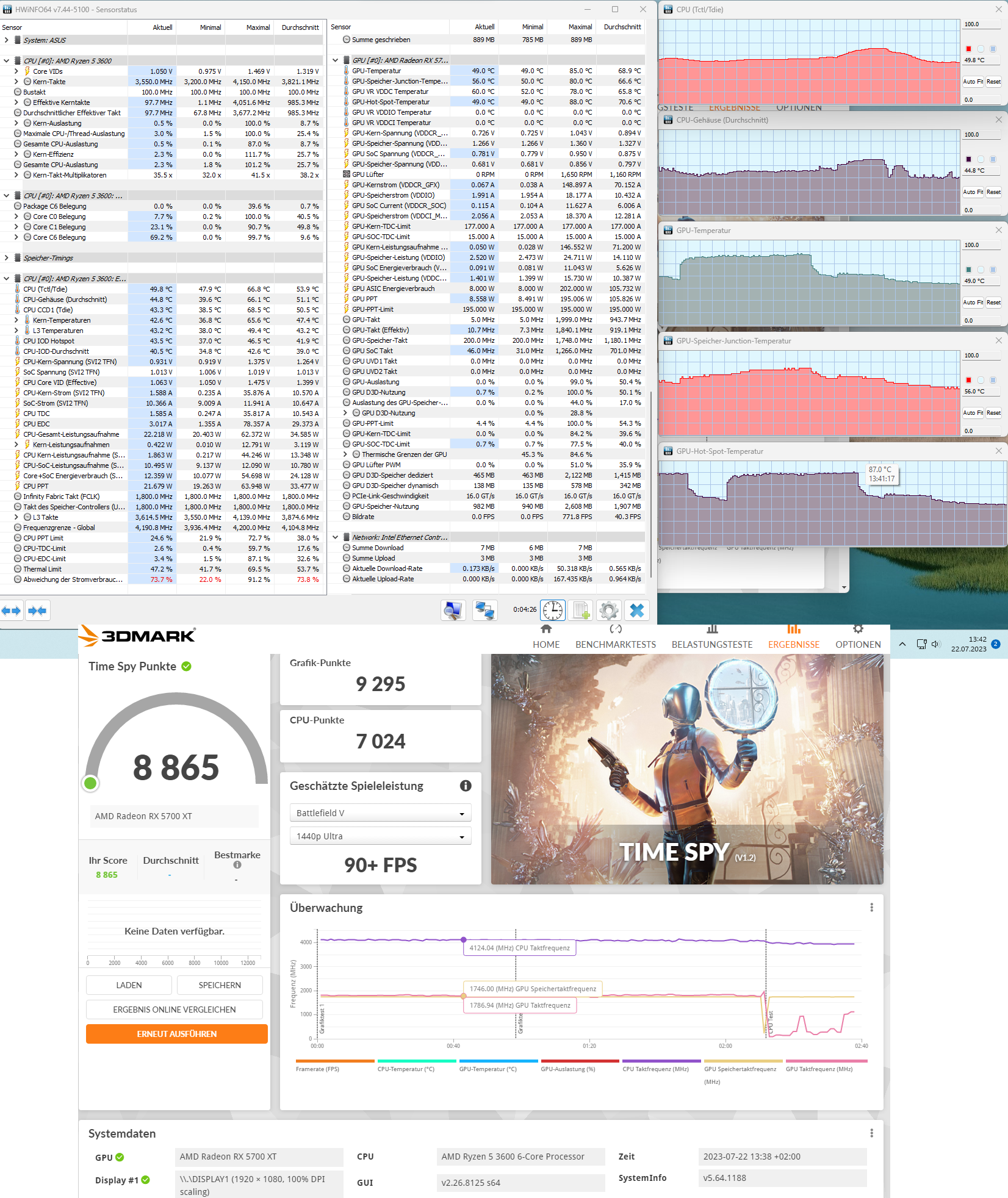Screen dimensions: 1008x1198
Task: Go to the HOME tab in 3DMark
Action: pyautogui.click(x=546, y=645)
